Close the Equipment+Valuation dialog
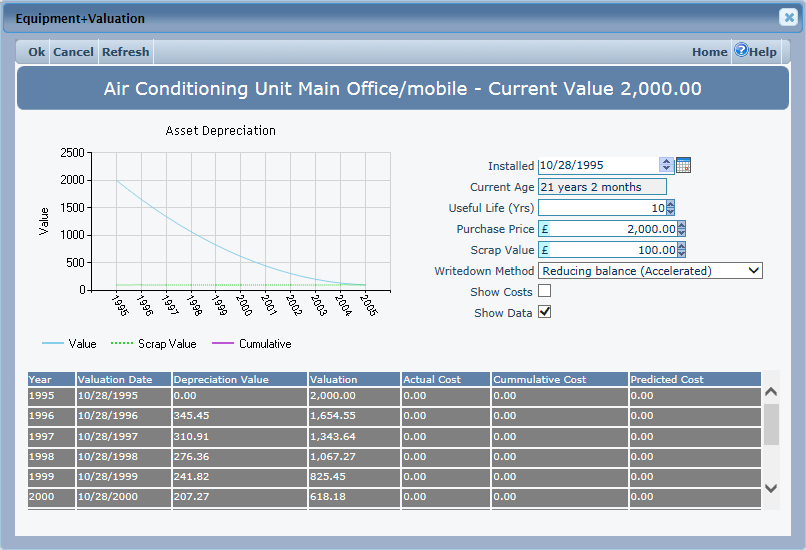Screen dimensions: 806x550 [788, 18]
